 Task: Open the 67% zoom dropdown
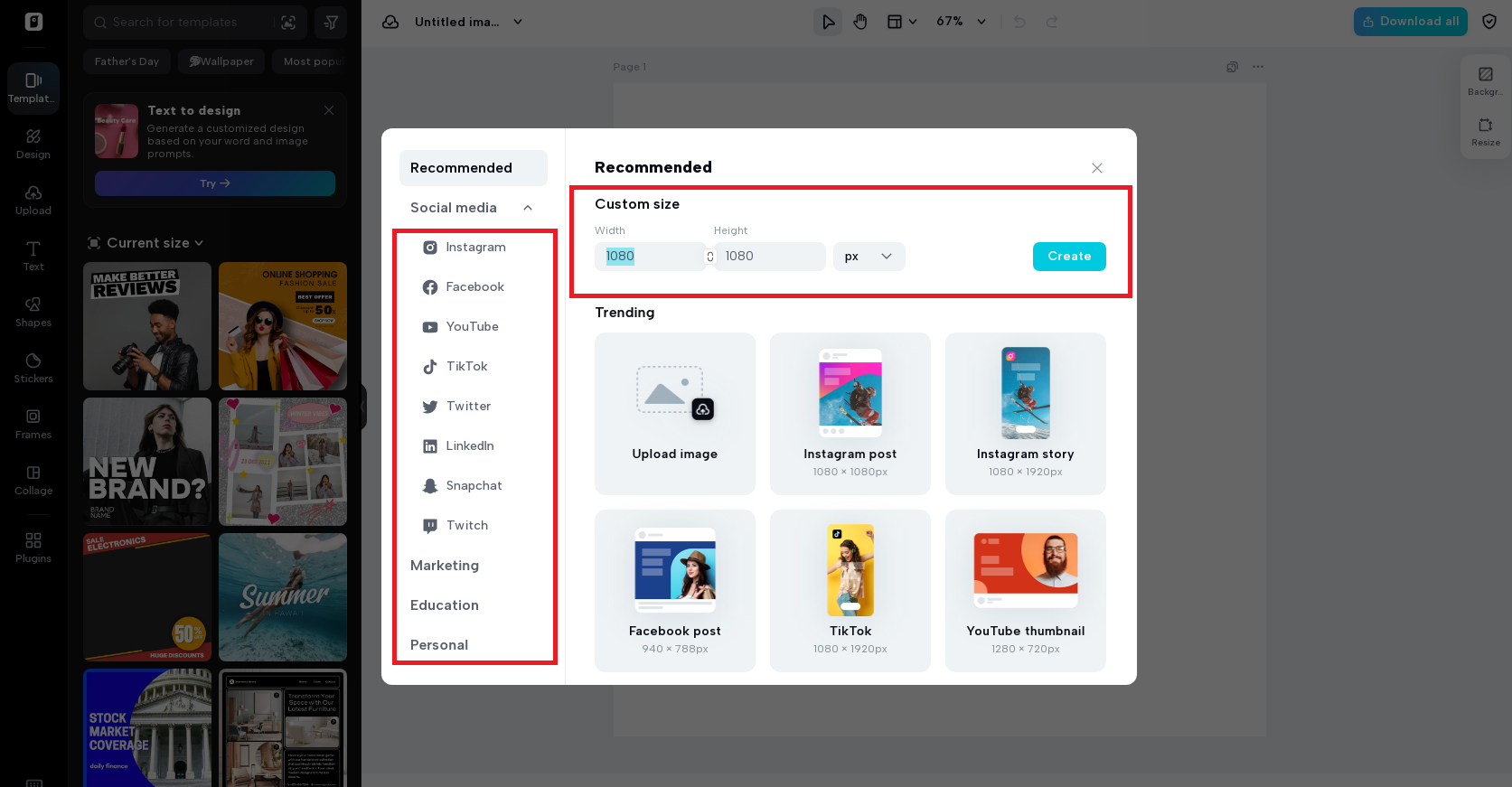(x=961, y=22)
